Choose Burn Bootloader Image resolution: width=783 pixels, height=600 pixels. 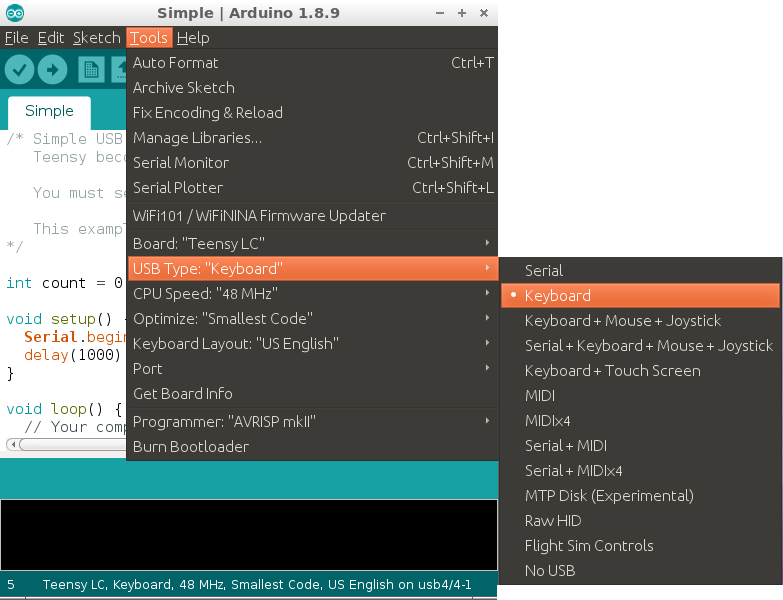pyautogui.click(x=313, y=447)
